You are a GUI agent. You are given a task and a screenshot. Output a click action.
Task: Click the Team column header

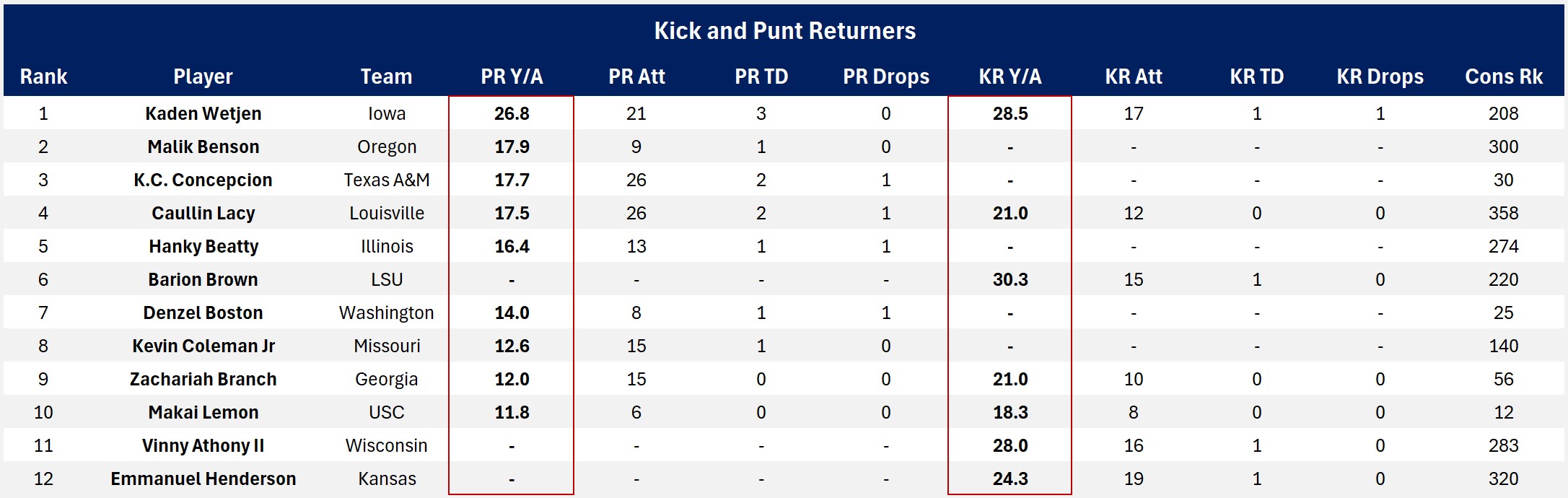(x=386, y=77)
